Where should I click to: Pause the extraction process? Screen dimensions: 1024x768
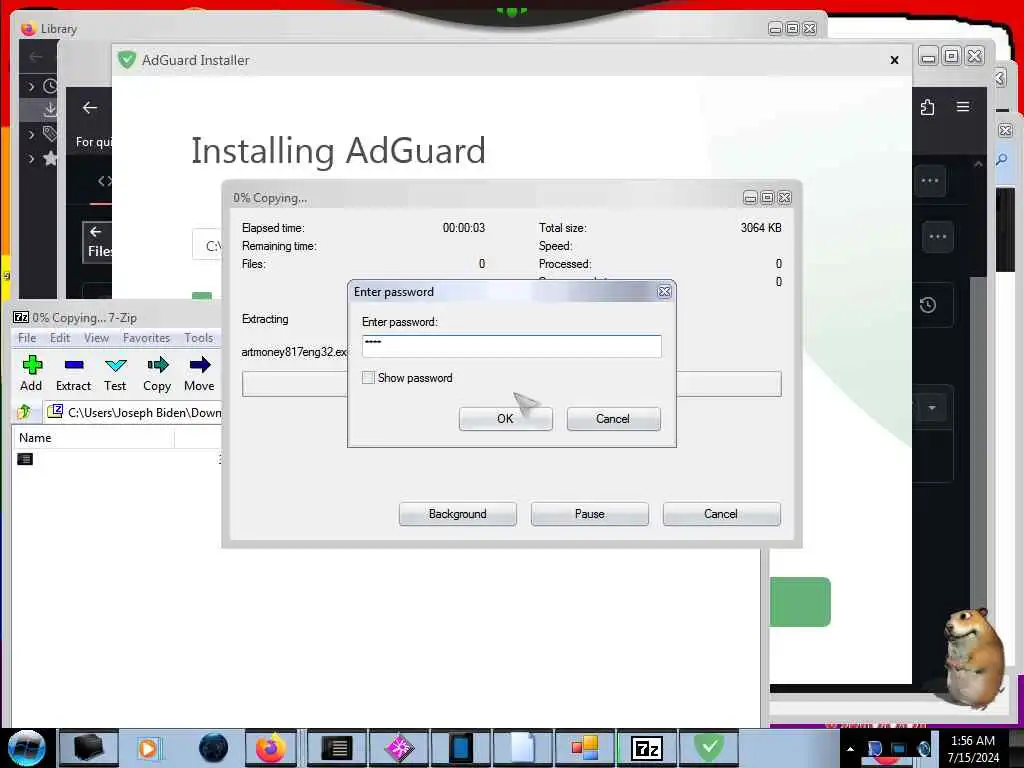pyautogui.click(x=590, y=514)
